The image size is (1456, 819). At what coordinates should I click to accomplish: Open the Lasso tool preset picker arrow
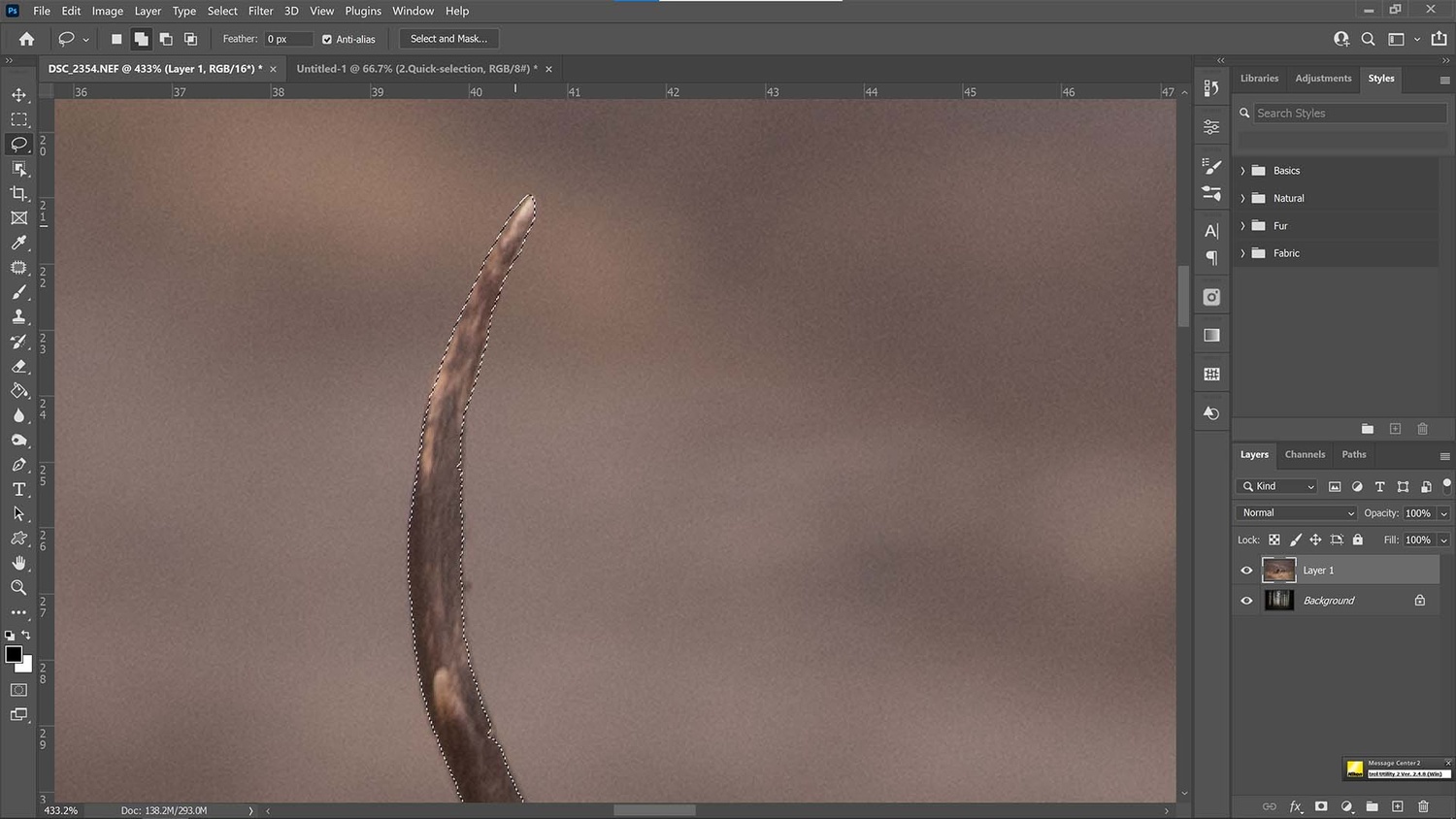click(85, 40)
